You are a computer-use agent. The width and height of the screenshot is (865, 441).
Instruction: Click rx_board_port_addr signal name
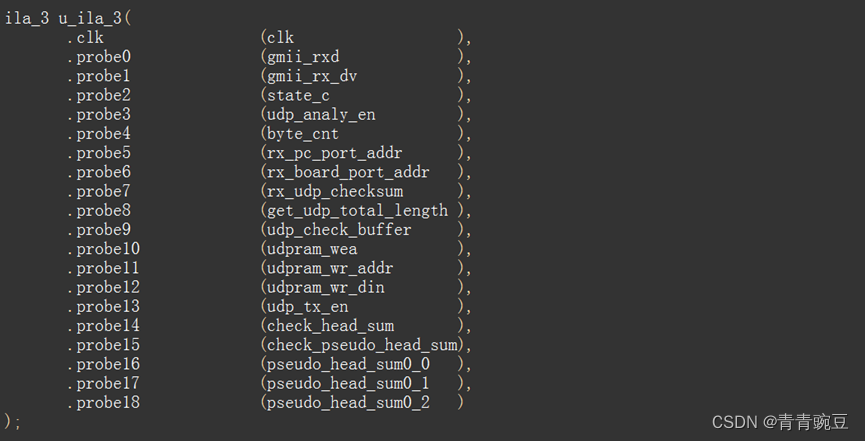click(348, 172)
